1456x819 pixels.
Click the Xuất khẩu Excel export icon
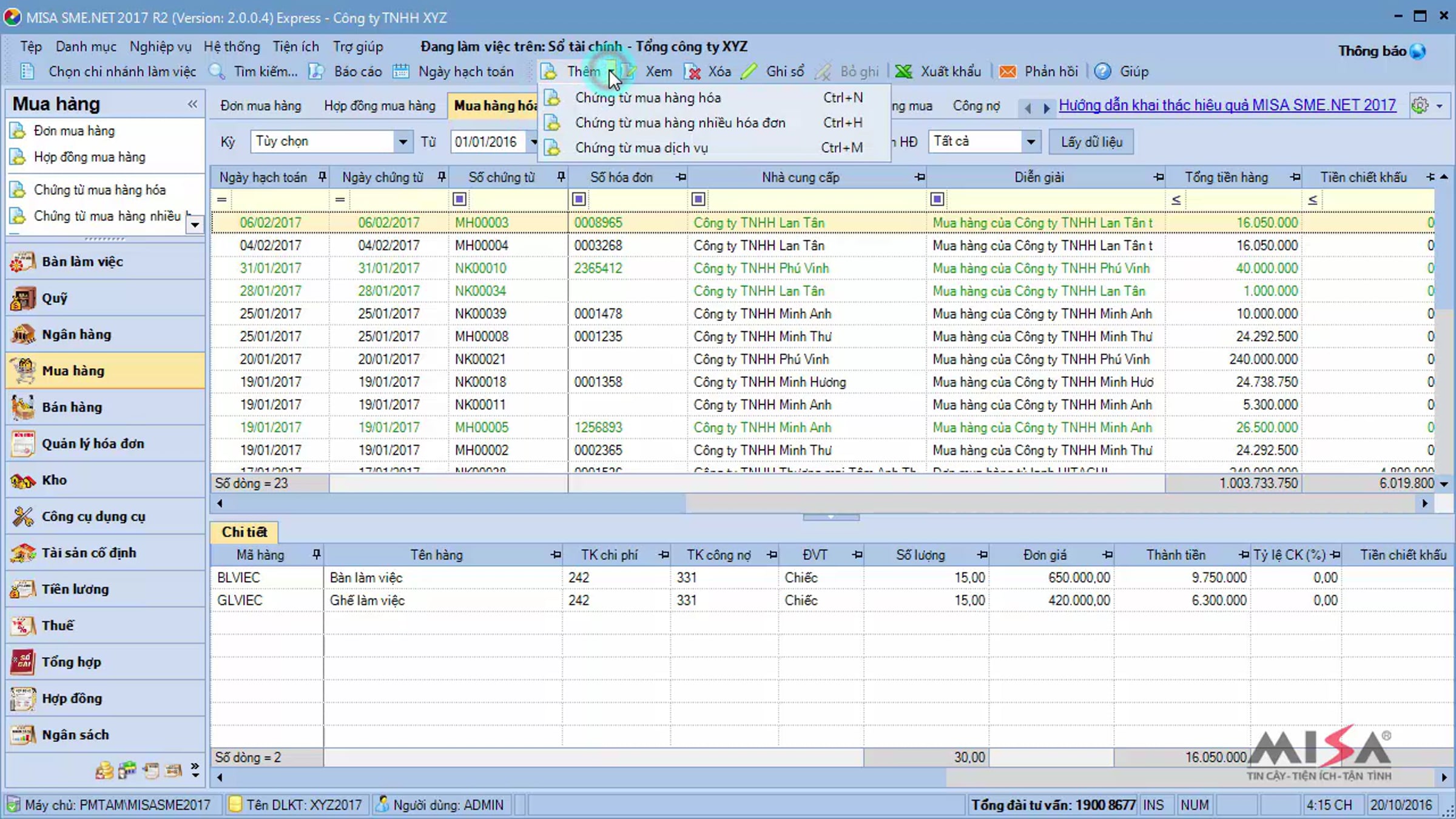(x=903, y=72)
